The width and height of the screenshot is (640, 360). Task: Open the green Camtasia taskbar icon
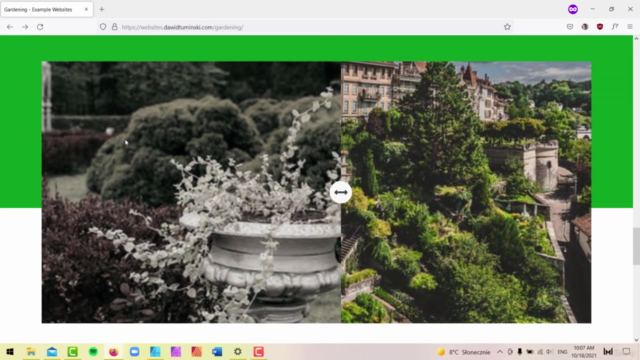[73, 351]
